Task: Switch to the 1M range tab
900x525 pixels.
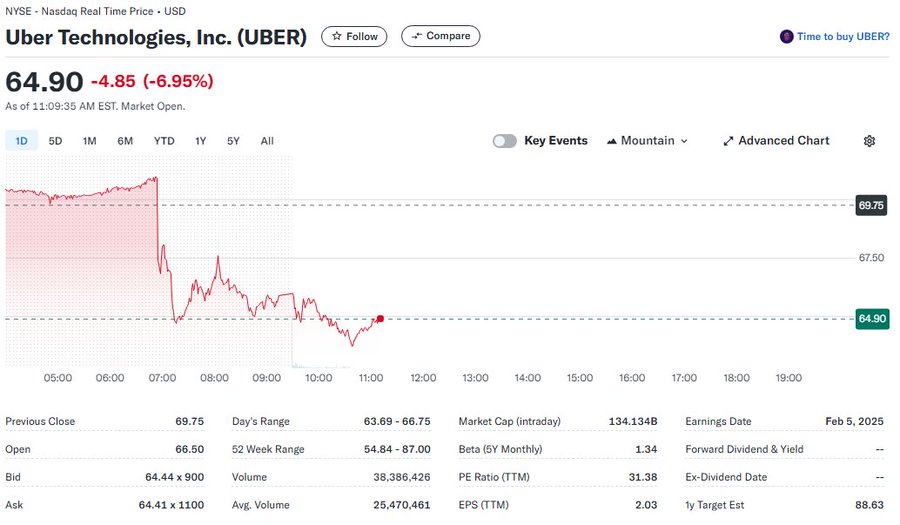Action: tap(90, 141)
